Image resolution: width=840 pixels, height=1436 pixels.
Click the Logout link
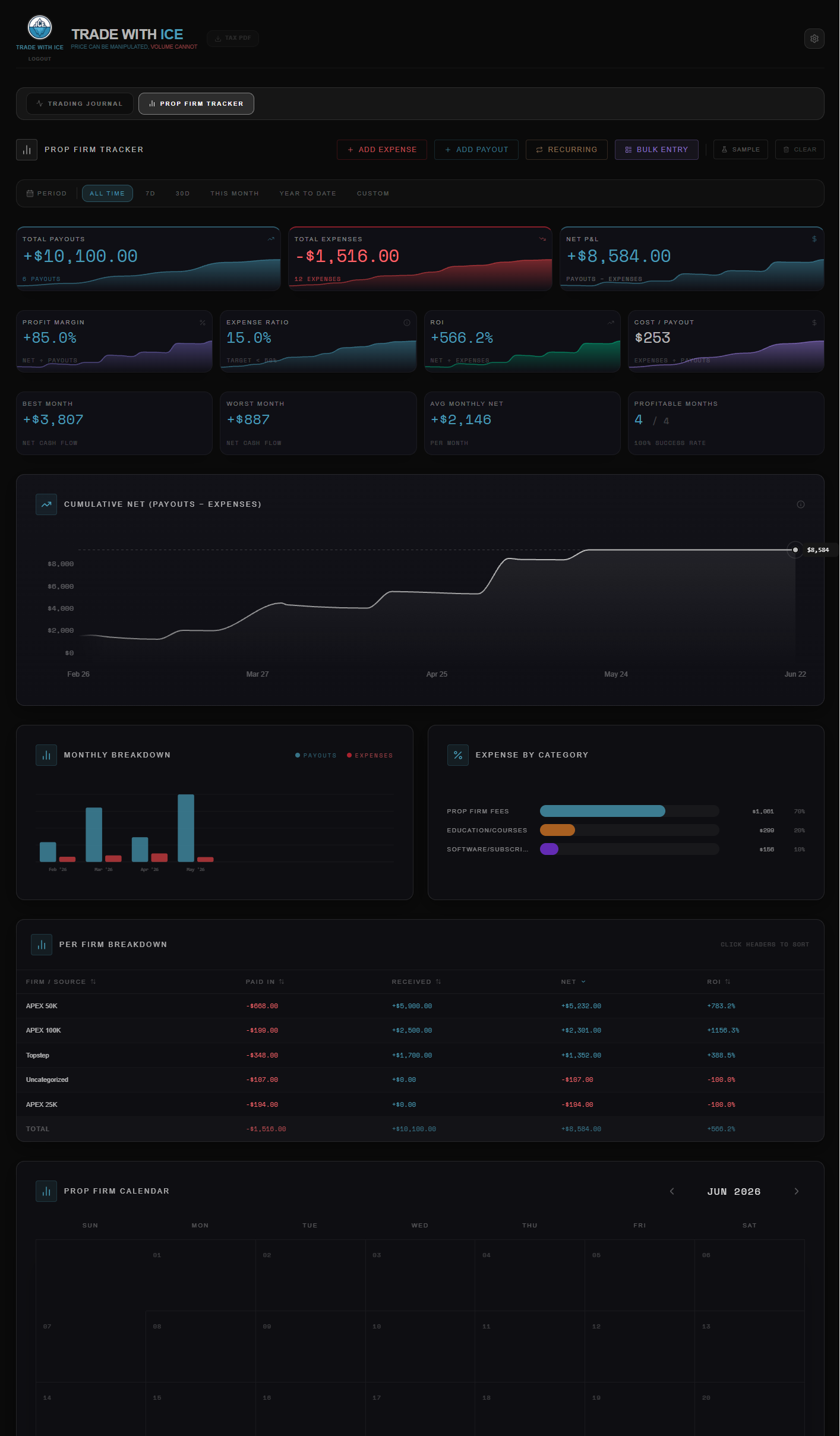40,59
